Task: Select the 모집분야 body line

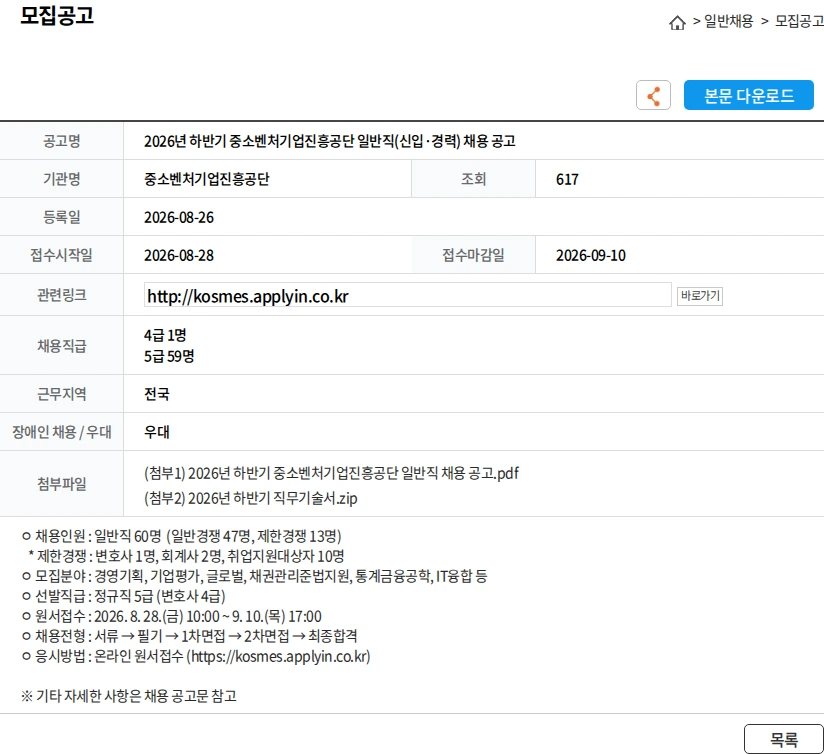Action: coord(254,576)
